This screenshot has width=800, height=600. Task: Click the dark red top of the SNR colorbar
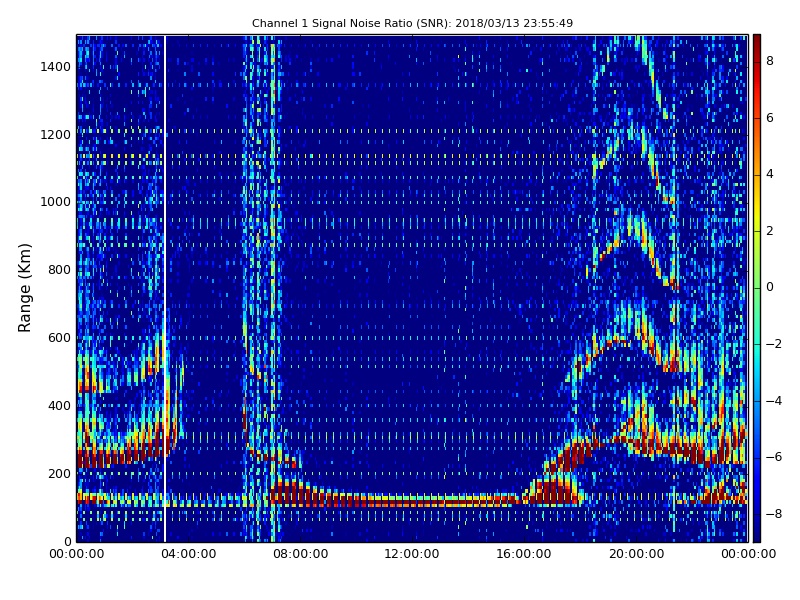(757, 43)
